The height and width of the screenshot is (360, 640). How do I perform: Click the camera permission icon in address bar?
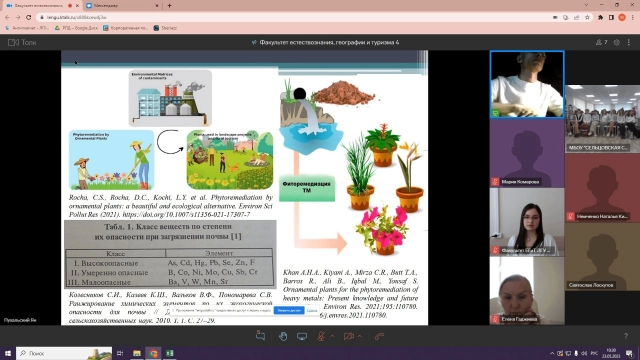[555, 18]
